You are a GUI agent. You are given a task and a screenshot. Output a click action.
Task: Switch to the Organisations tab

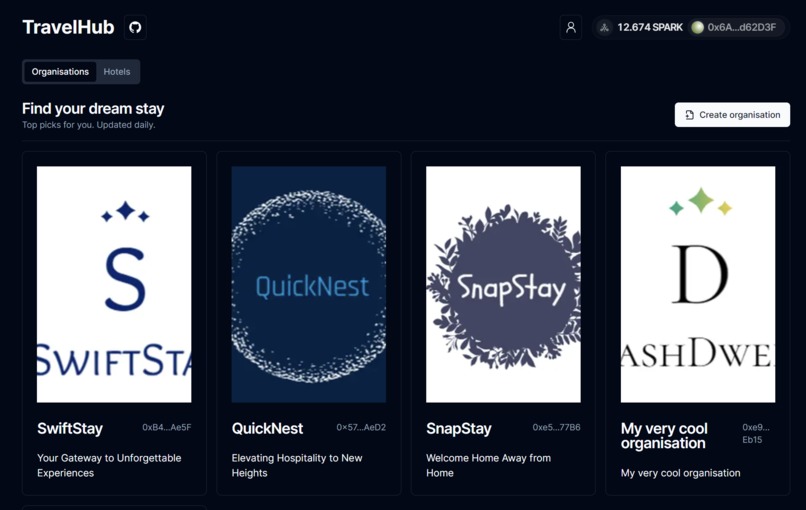tap(60, 71)
